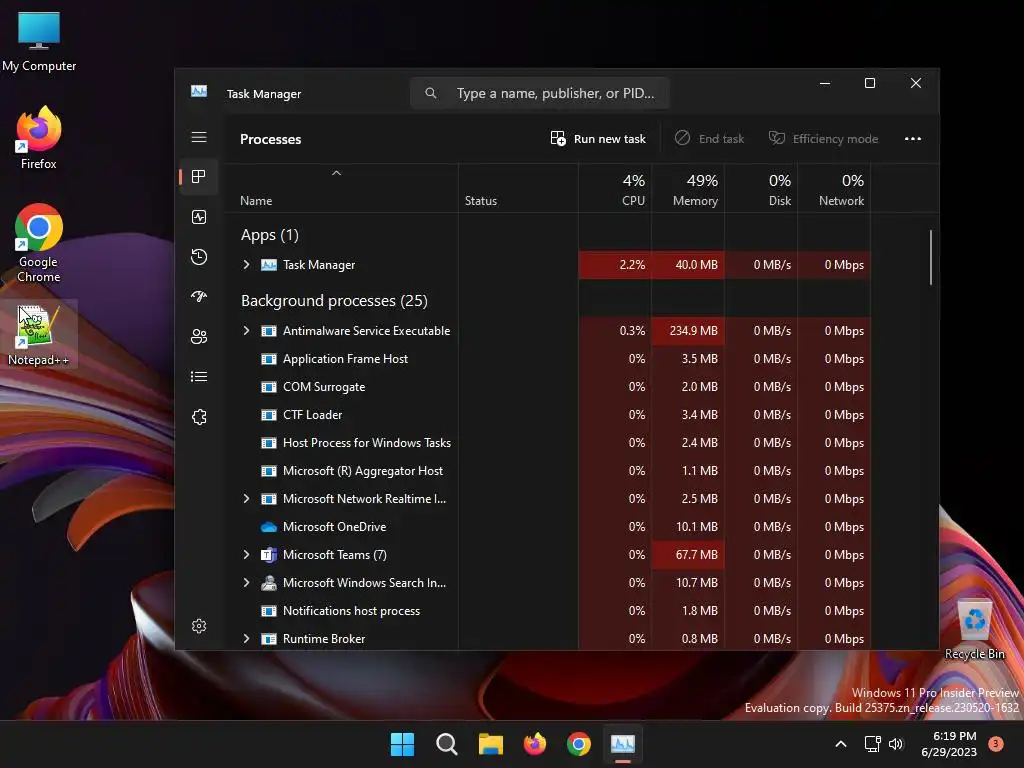This screenshot has width=1024, height=768.
Task: Click the 234.9 MB memory cell
Action: (688, 330)
